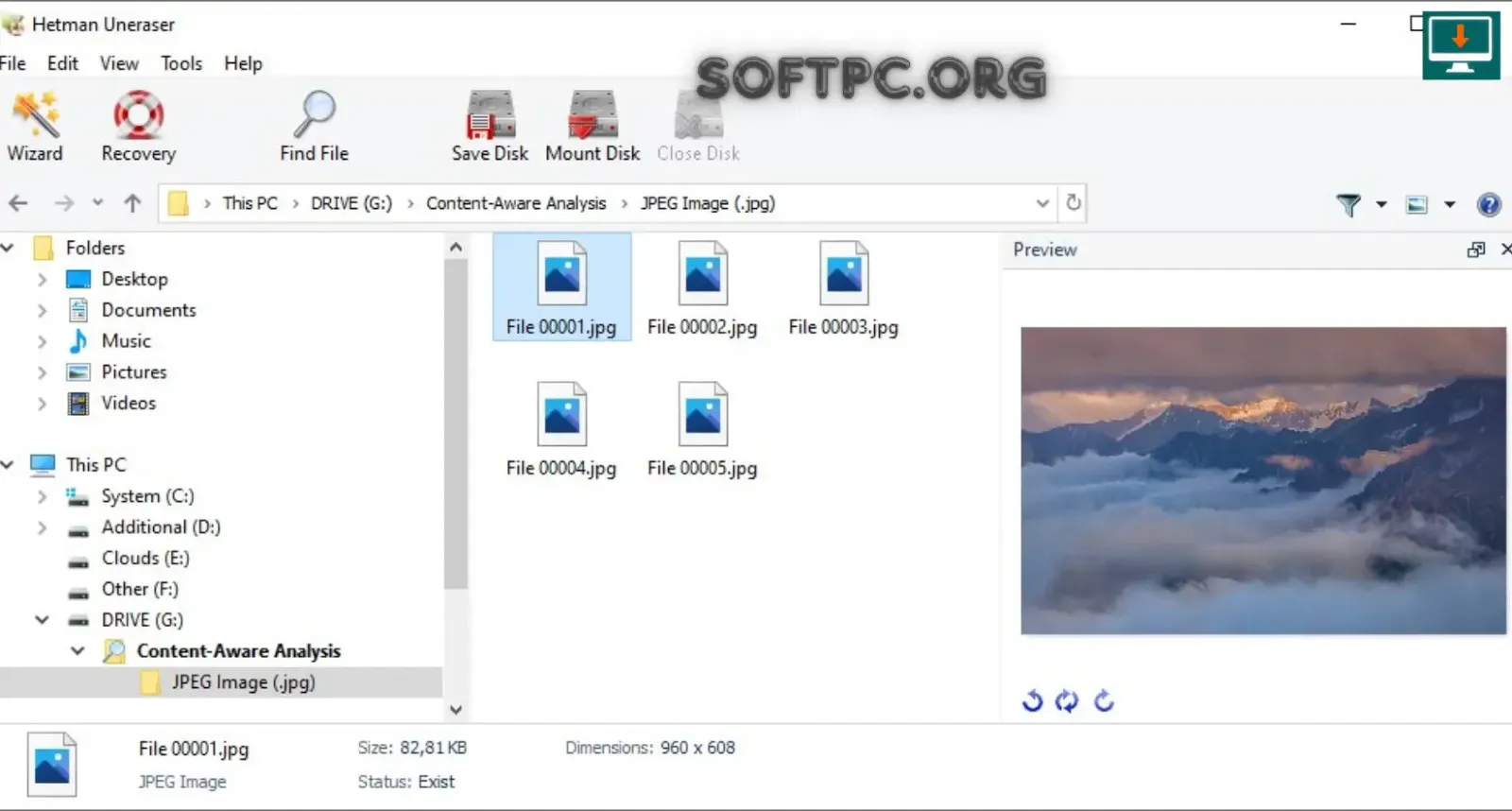Open the Edit menu
Viewport: 1512px width, 811px height.
pos(62,63)
